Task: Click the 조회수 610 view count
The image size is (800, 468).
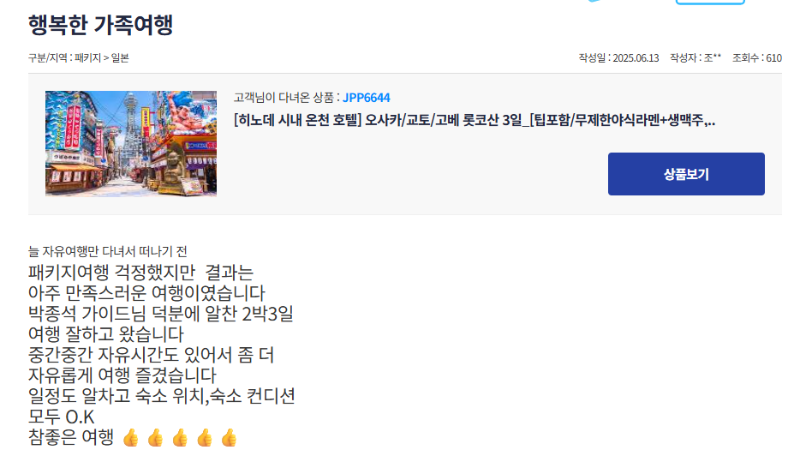Action: pyautogui.click(x=757, y=58)
